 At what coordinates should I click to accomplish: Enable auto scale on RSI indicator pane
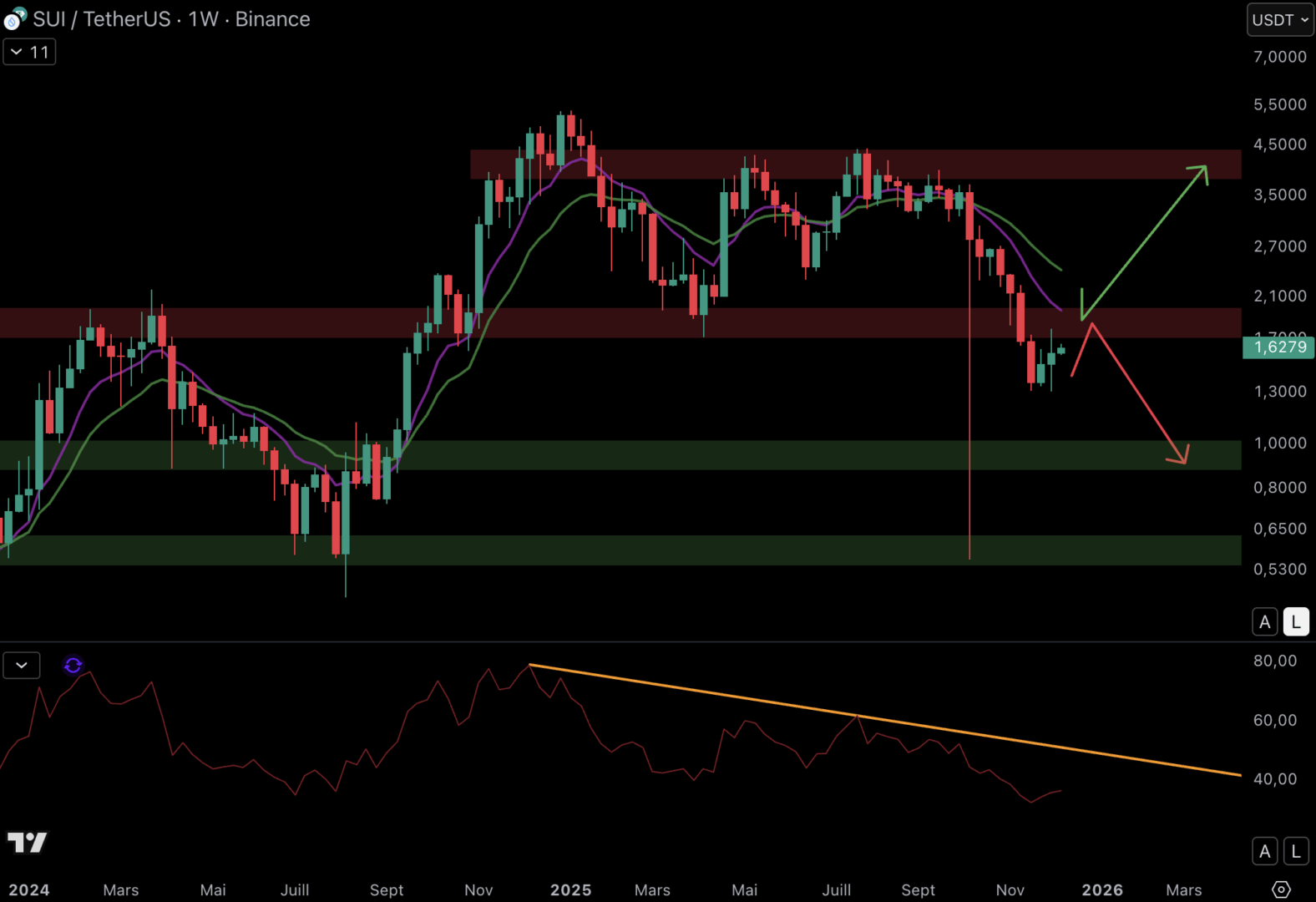1264,851
